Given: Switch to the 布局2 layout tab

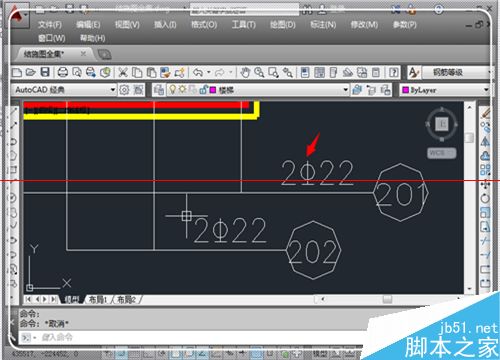Looking at the screenshot, I should pyautogui.click(x=126, y=300).
